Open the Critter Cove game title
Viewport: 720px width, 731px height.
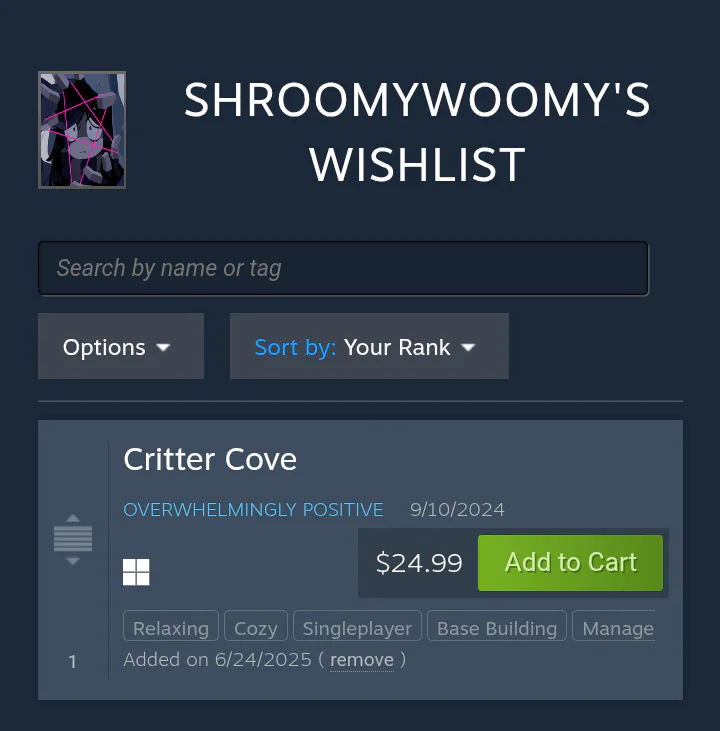pos(210,460)
